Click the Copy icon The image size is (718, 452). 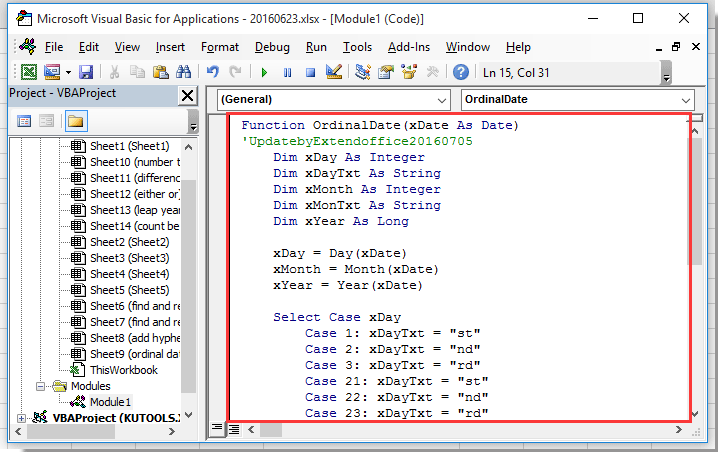[137, 72]
